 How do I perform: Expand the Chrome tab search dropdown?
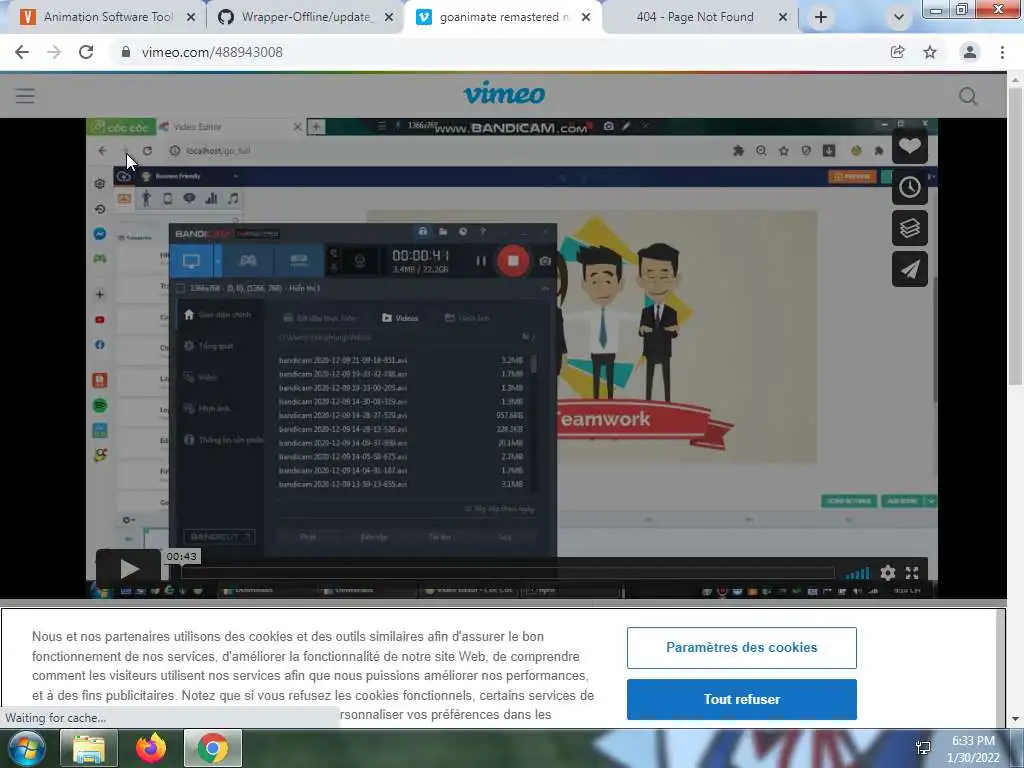coord(899,18)
